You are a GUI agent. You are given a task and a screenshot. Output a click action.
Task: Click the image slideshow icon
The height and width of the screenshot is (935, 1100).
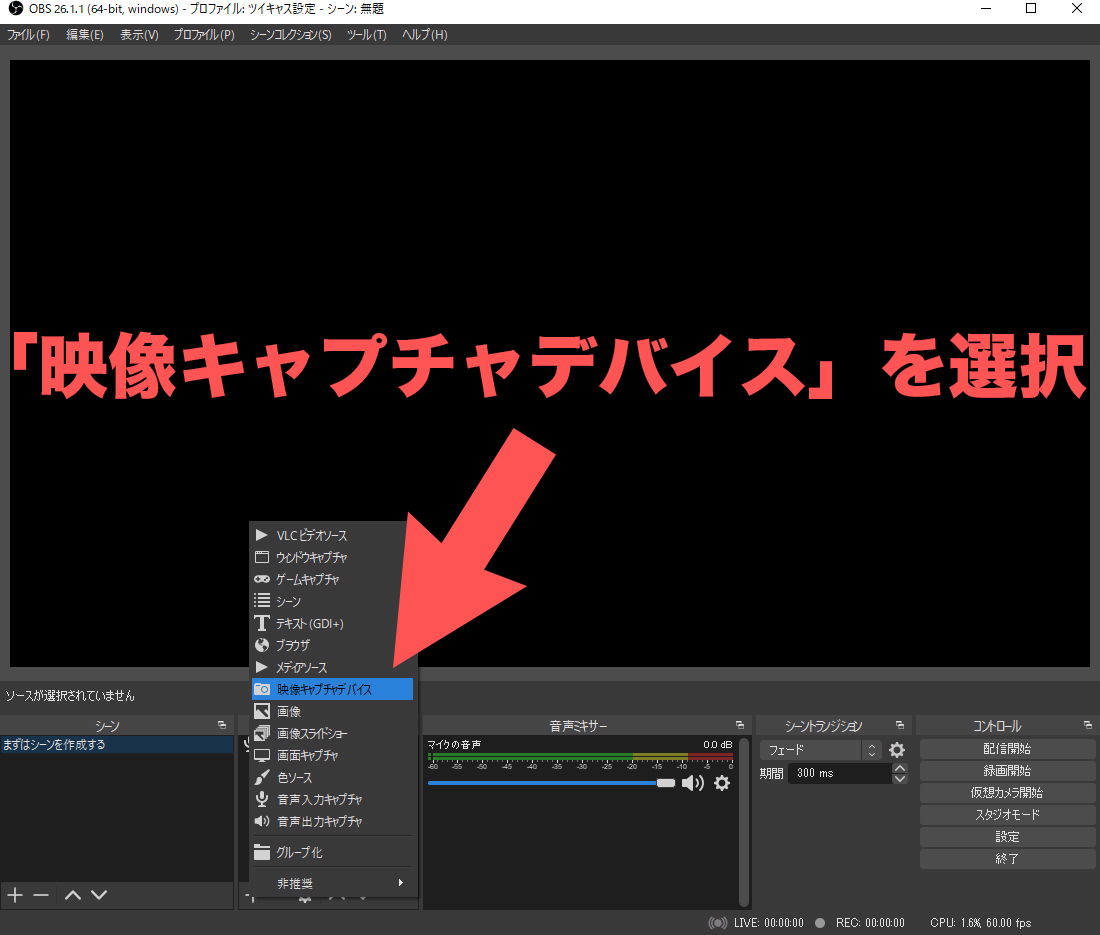[x=262, y=734]
